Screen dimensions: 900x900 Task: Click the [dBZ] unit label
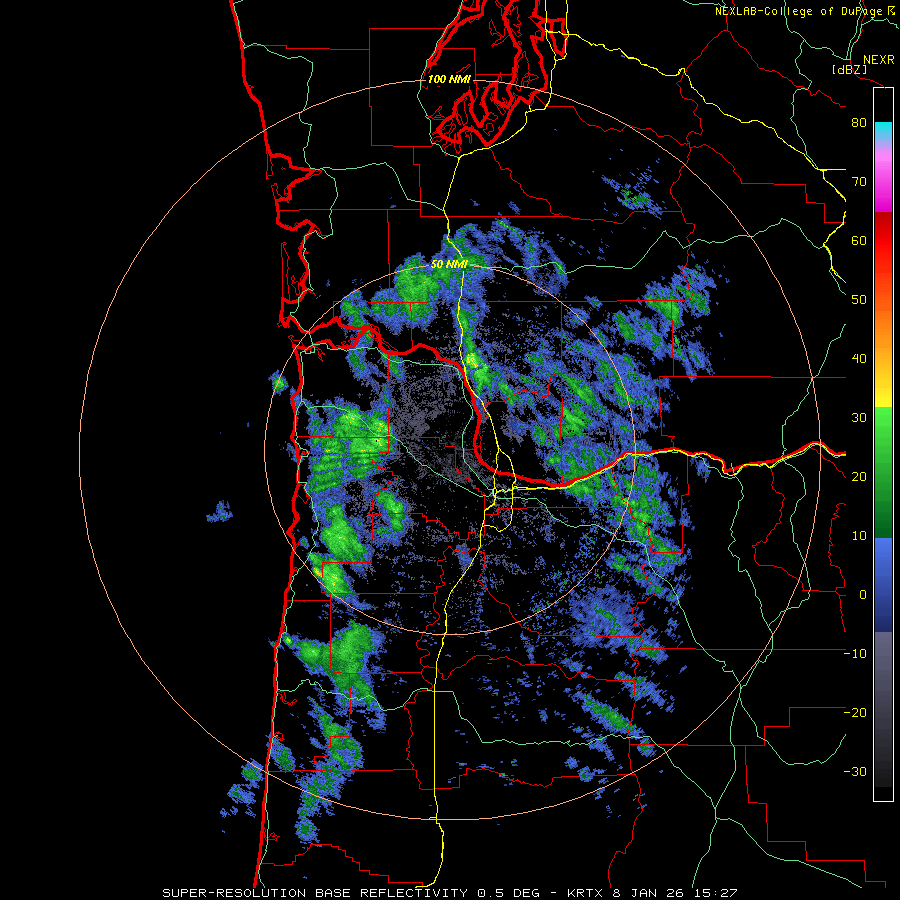click(x=849, y=70)
